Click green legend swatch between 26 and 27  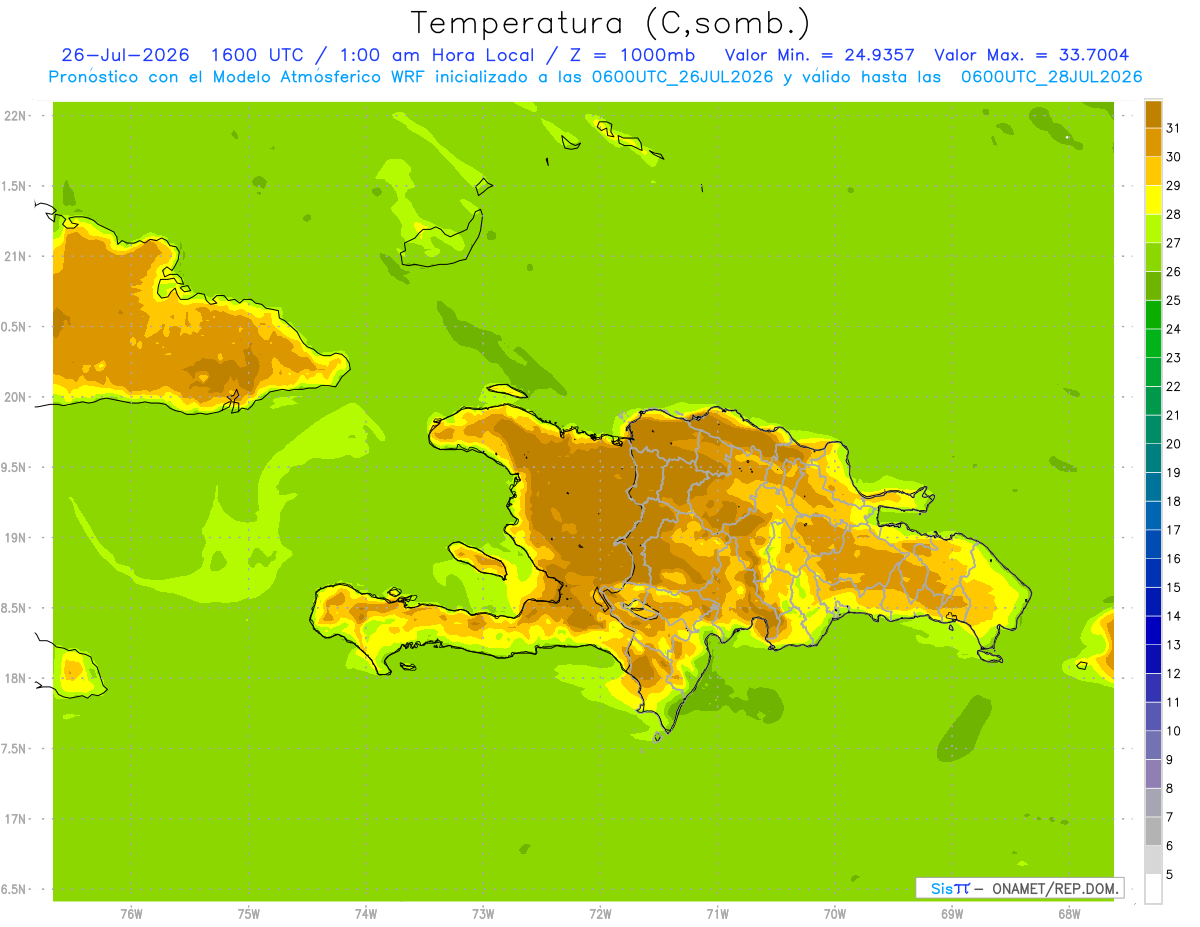1153,257
